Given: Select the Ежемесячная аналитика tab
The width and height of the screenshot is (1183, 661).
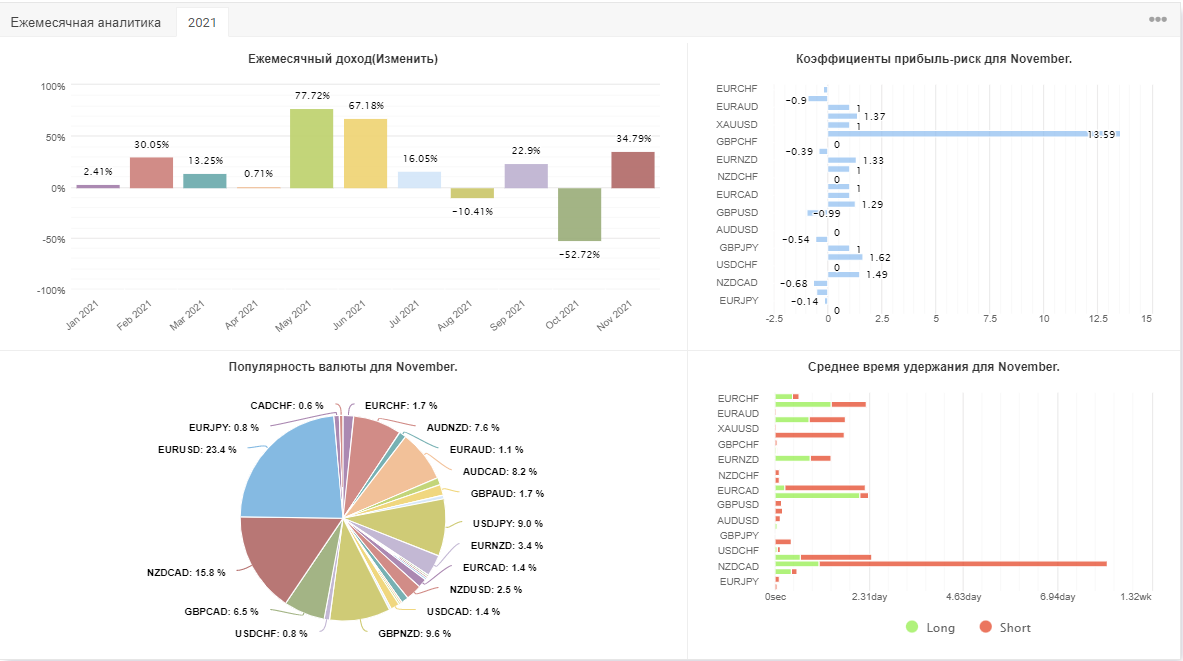Looking at the screenshot, I should tap(86, 23).
